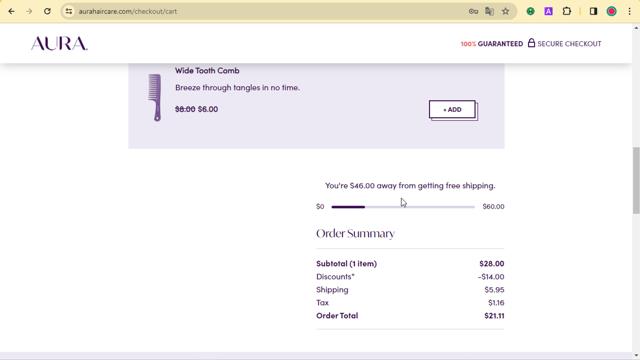Image resolution: width=640 pixels, height=360 pixels.
Task: Click the aurahaircare.com checkout URL field
Action: (127, 11)
